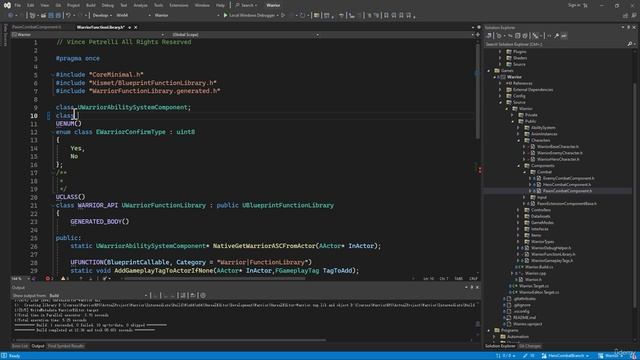Close the WarriorFunctionLibrary.h tab
Viewport: 640px width, 360px height.
click(x=136, y=27)
